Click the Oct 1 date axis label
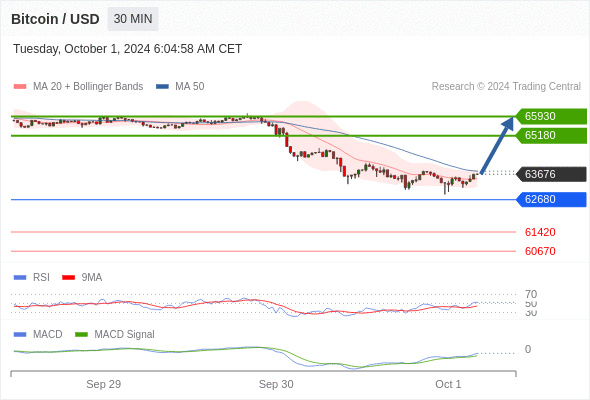 tap(448, 384)
